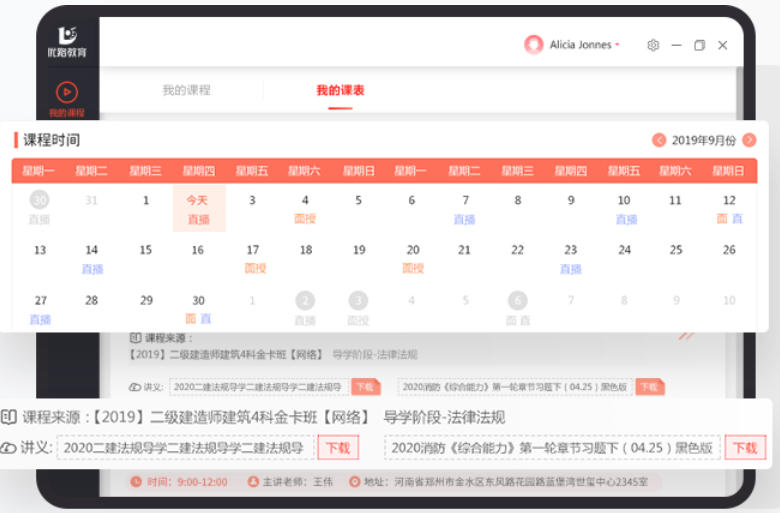Viewport: 780px width, 513px height.
Task: Select the 我的课表 tab
Action: click(x=340, y=90)
